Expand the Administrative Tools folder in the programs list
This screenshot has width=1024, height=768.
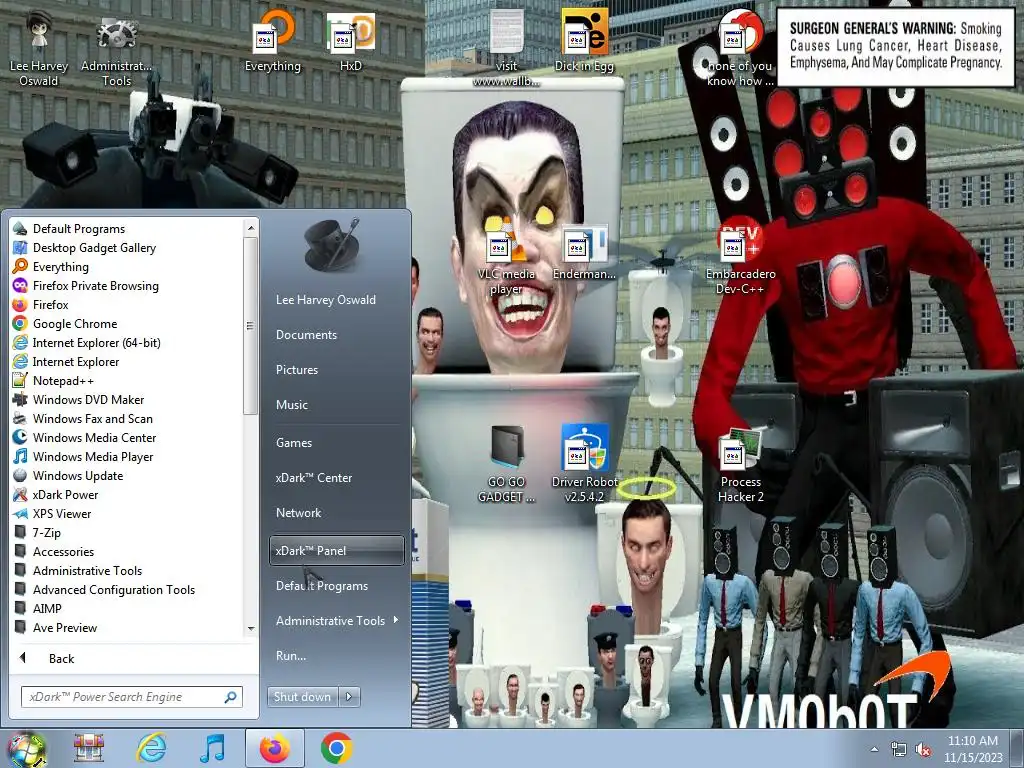tap(87, 570)
